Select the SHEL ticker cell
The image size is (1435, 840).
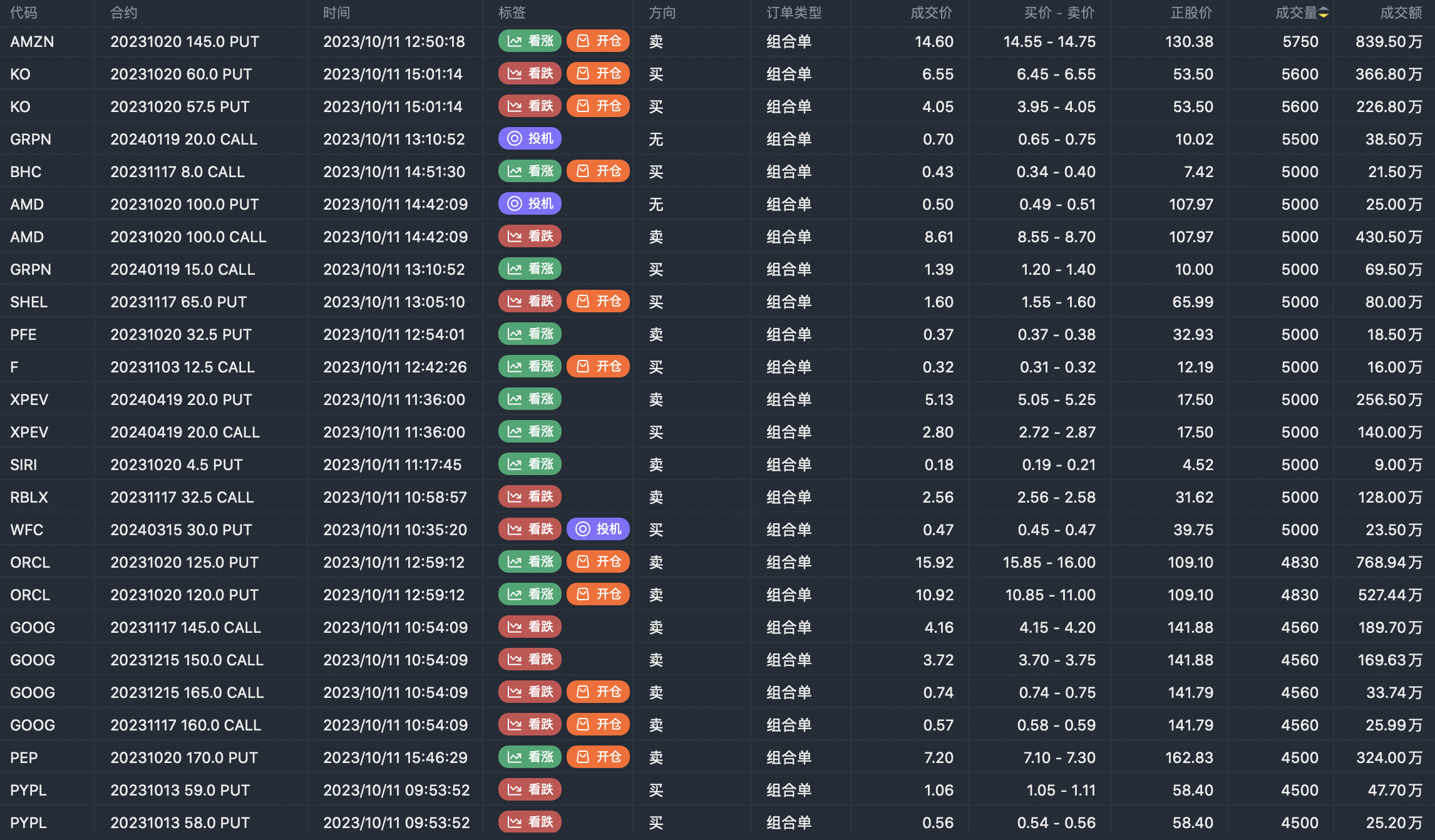tap(29, 302)
